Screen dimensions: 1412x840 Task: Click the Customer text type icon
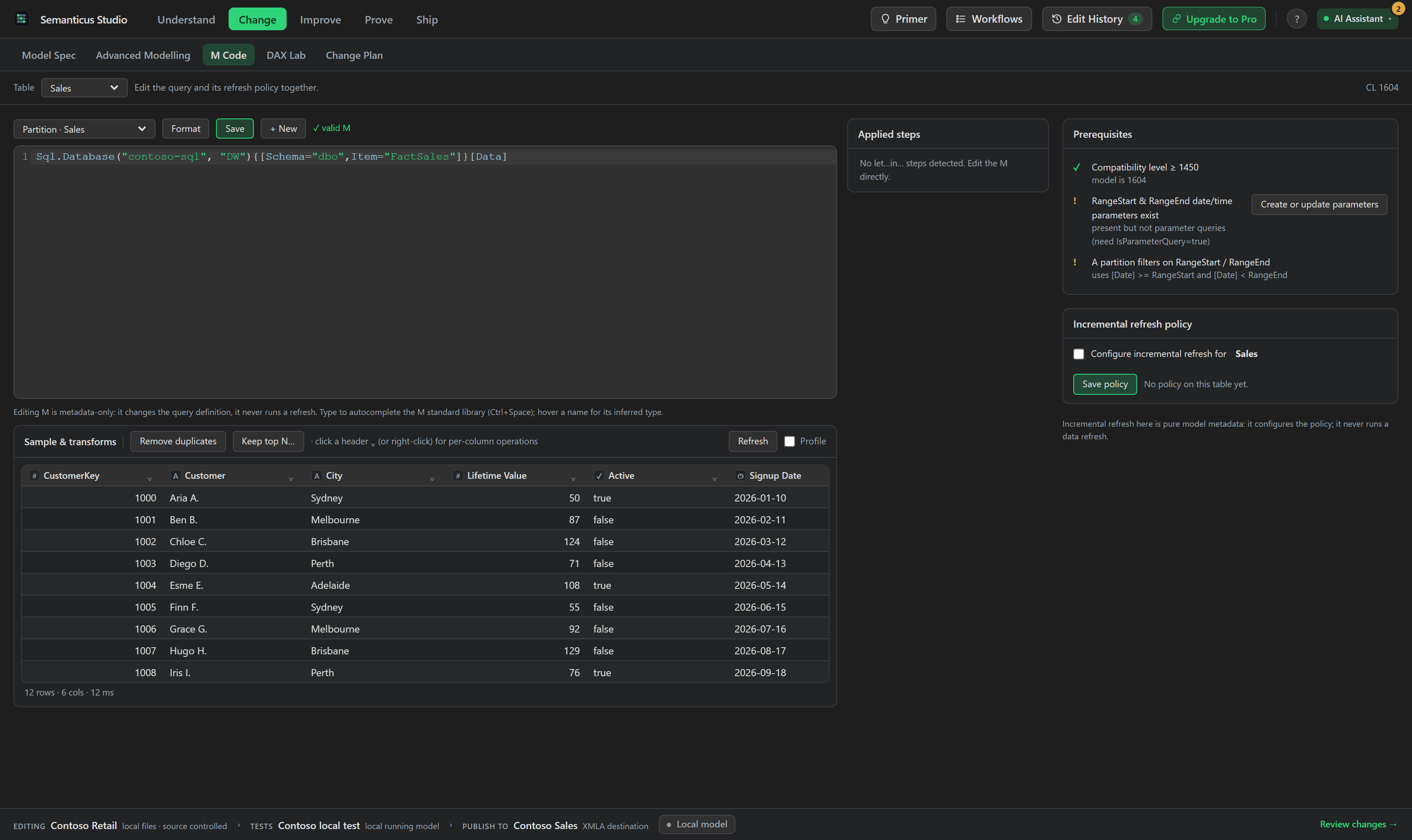(176, 475)
